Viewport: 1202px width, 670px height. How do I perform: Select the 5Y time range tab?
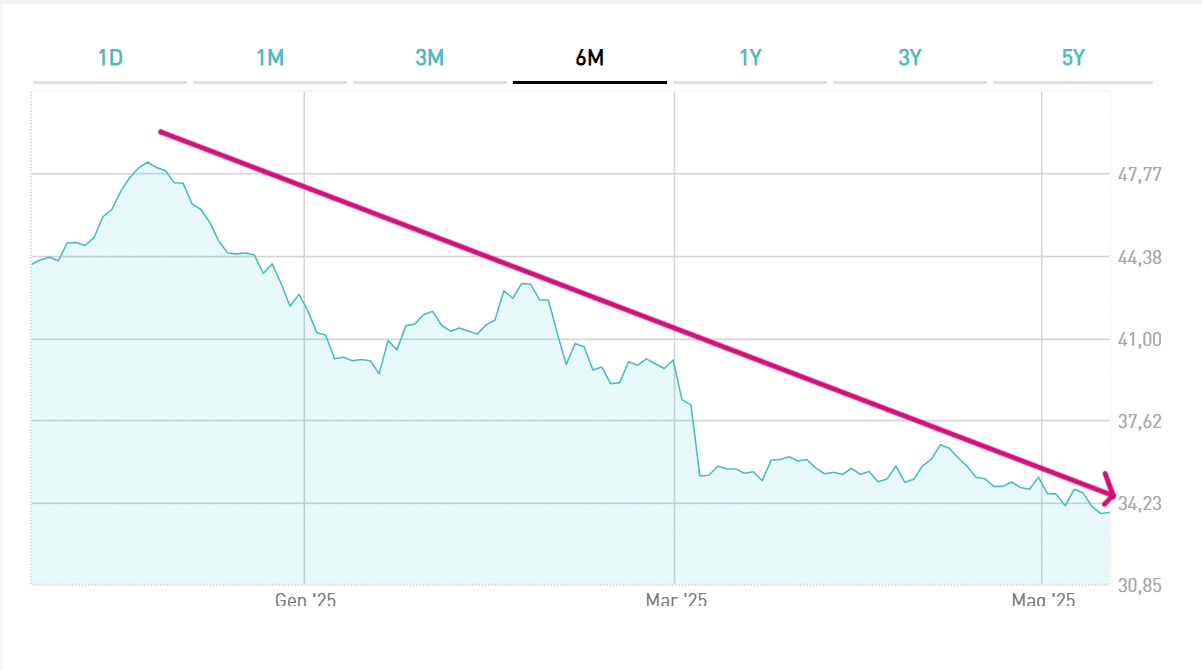(x=1073, y=58)
